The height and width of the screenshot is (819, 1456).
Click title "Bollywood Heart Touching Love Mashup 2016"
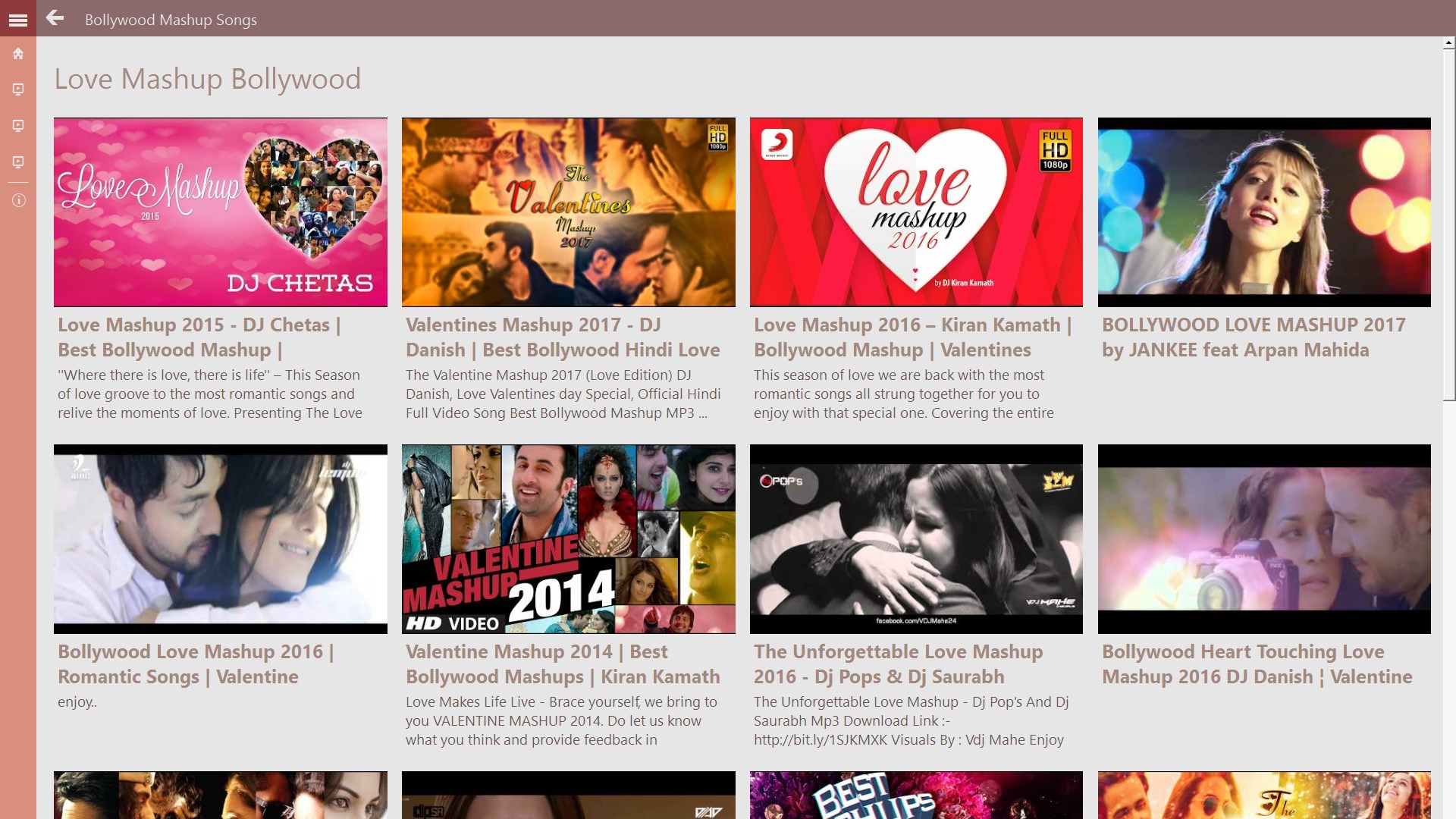coord(1257,664)
